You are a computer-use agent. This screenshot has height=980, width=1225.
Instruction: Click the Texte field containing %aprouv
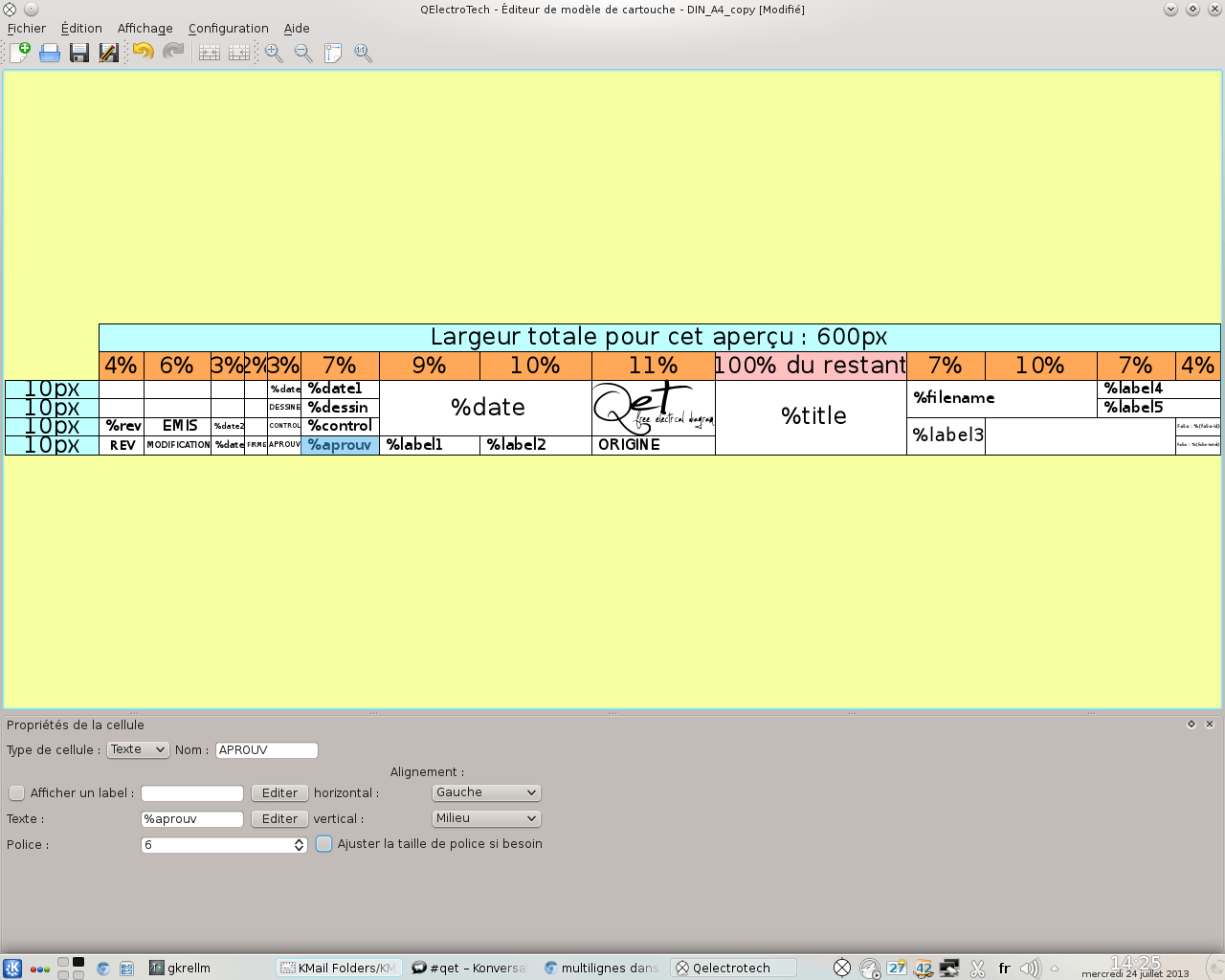[192, 818]
